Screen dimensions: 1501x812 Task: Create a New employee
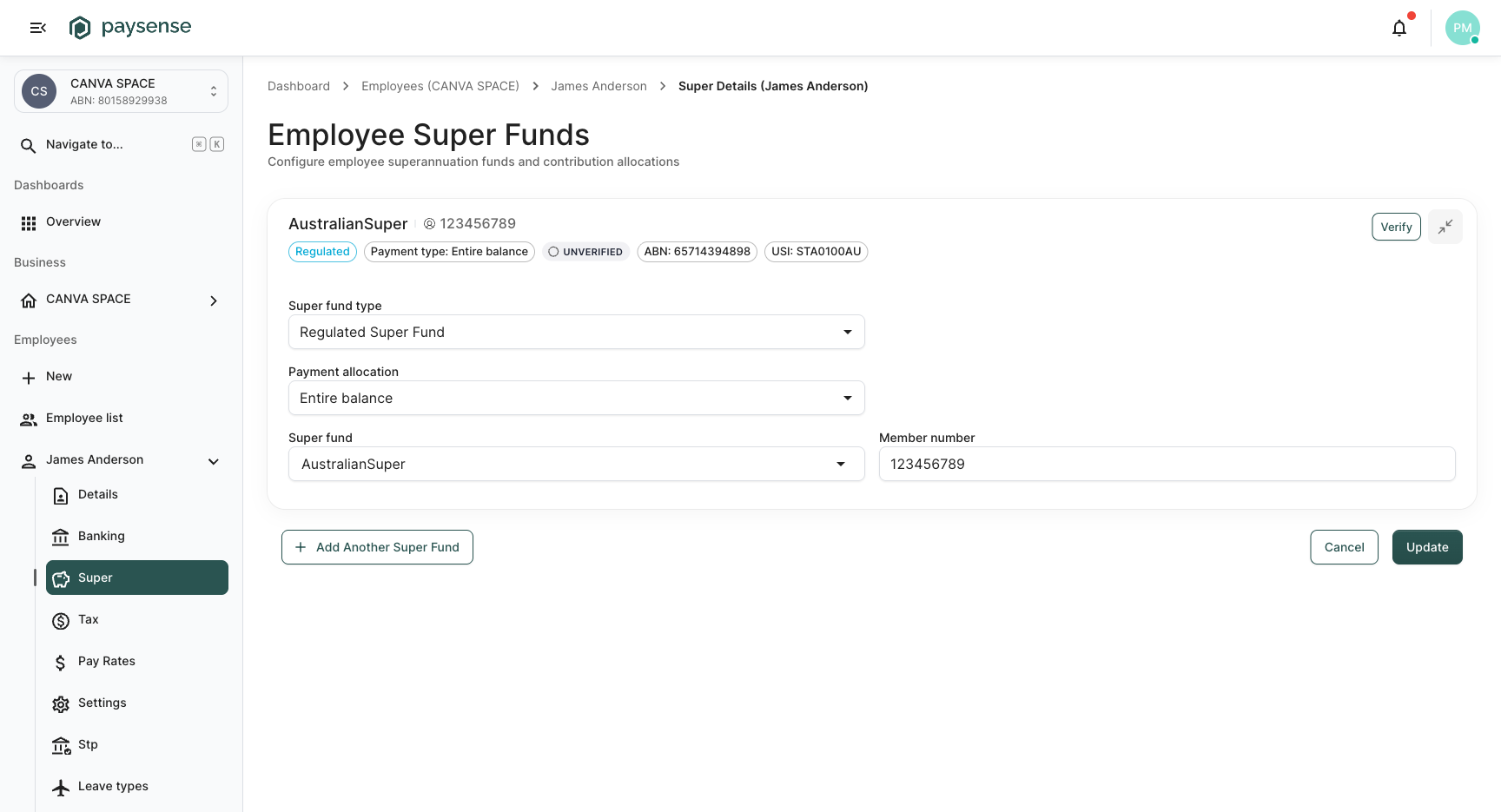(x=122, y=377)
